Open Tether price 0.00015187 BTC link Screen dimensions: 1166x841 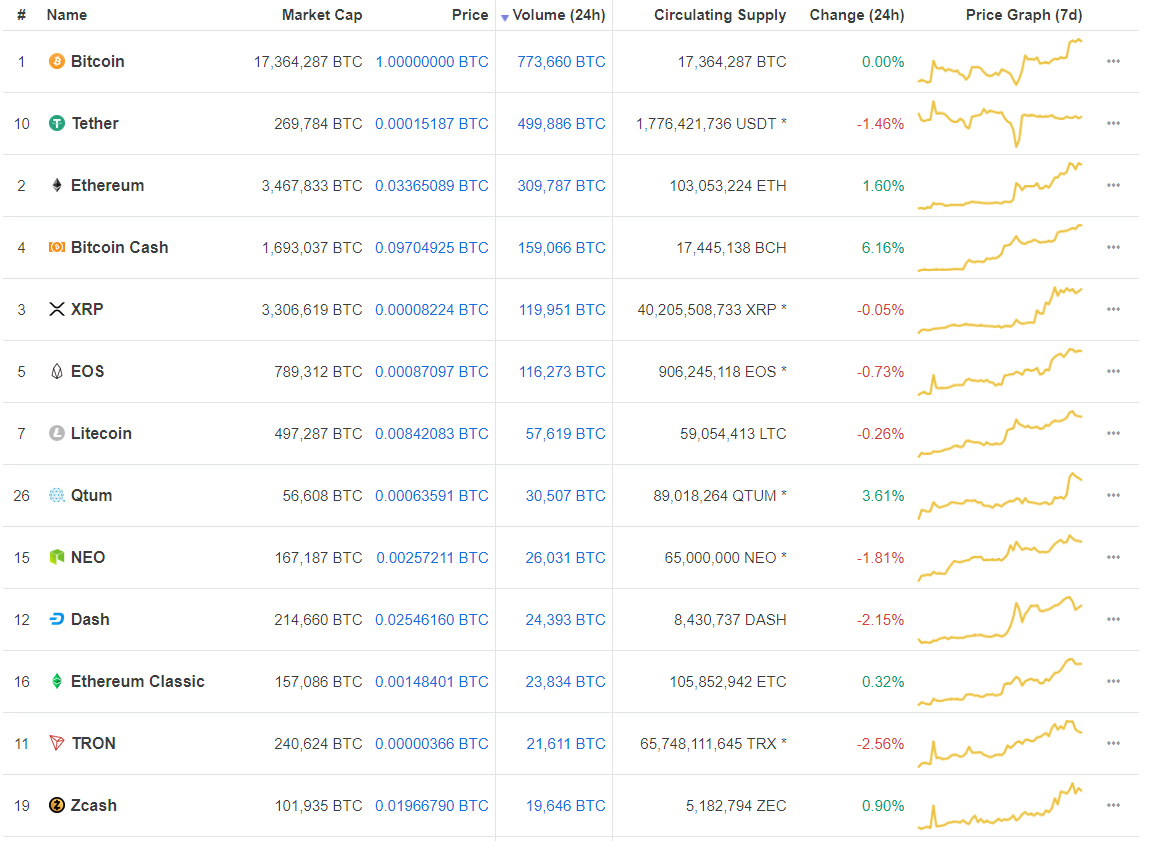click(431, 123)
